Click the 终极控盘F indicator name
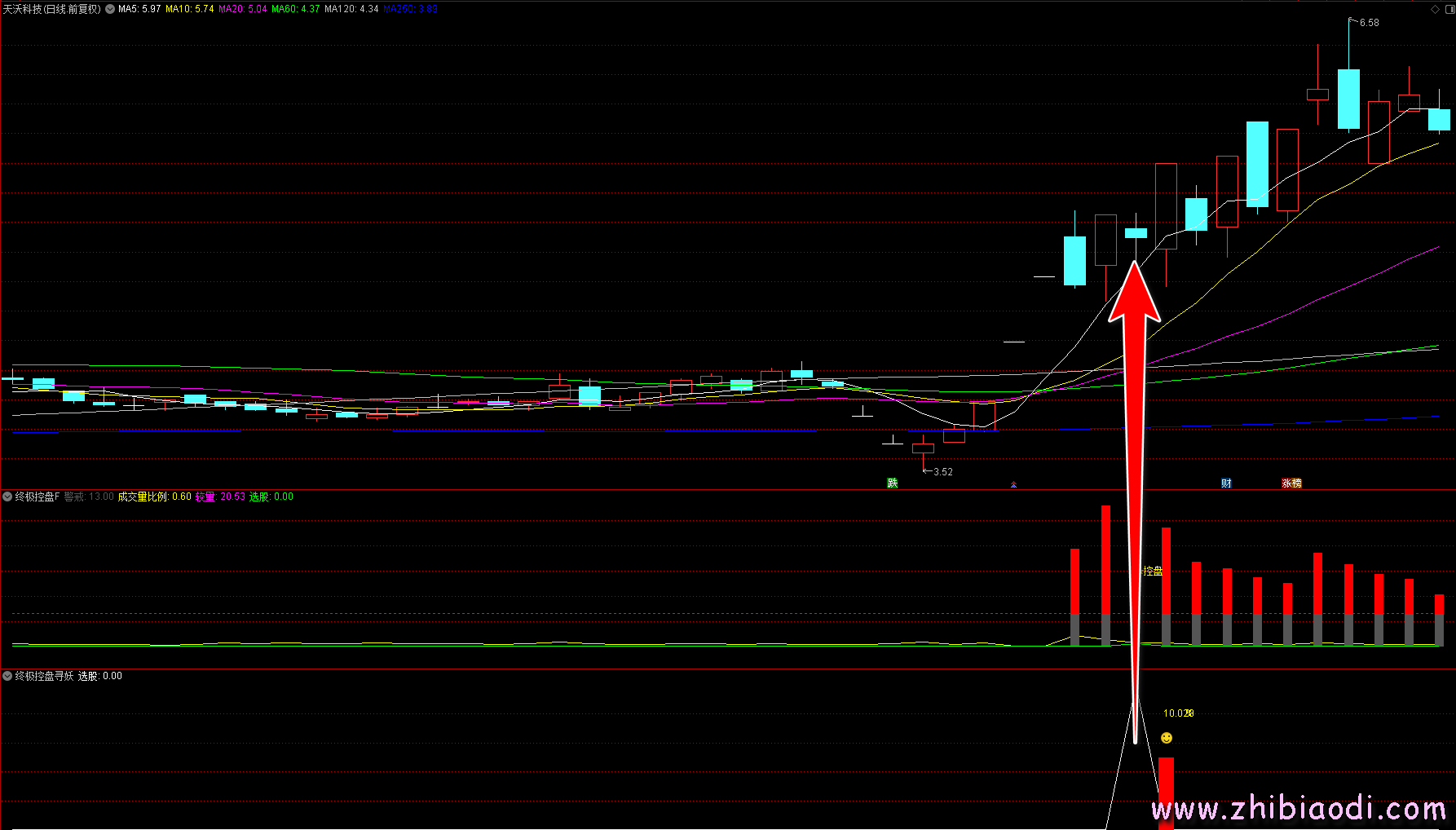This screenshot has height=830, width=1456. 38,497
